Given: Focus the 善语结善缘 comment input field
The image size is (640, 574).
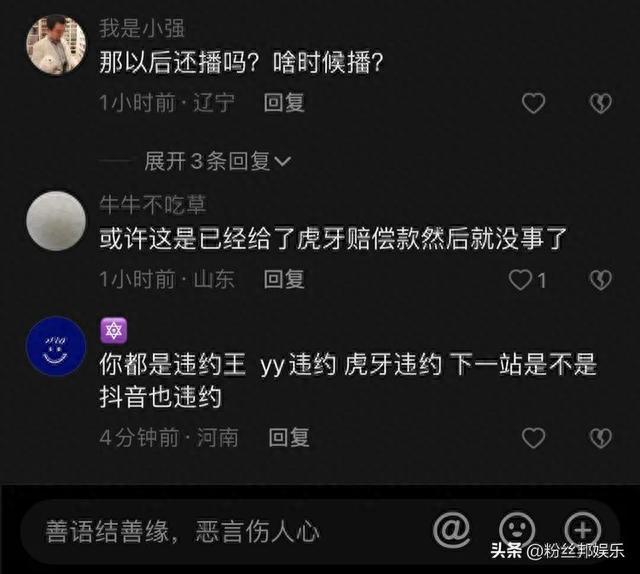Looking at the screenshot, I should click(229, 531).
